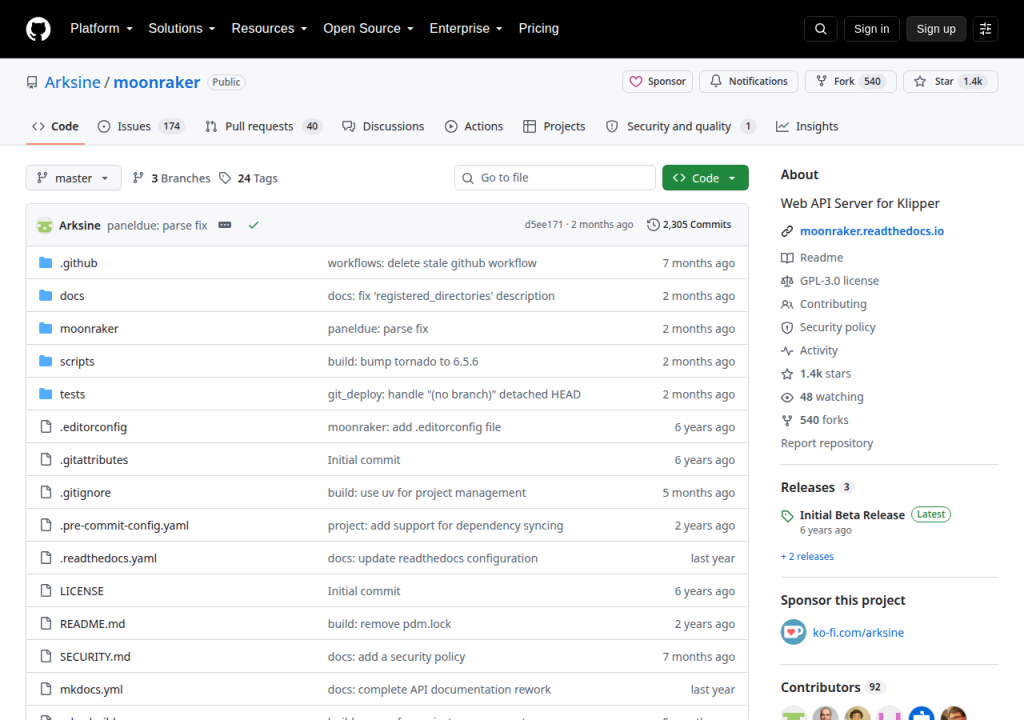Open the Pricing page
The image size is (1024, 720).
(x=539, y=29)
